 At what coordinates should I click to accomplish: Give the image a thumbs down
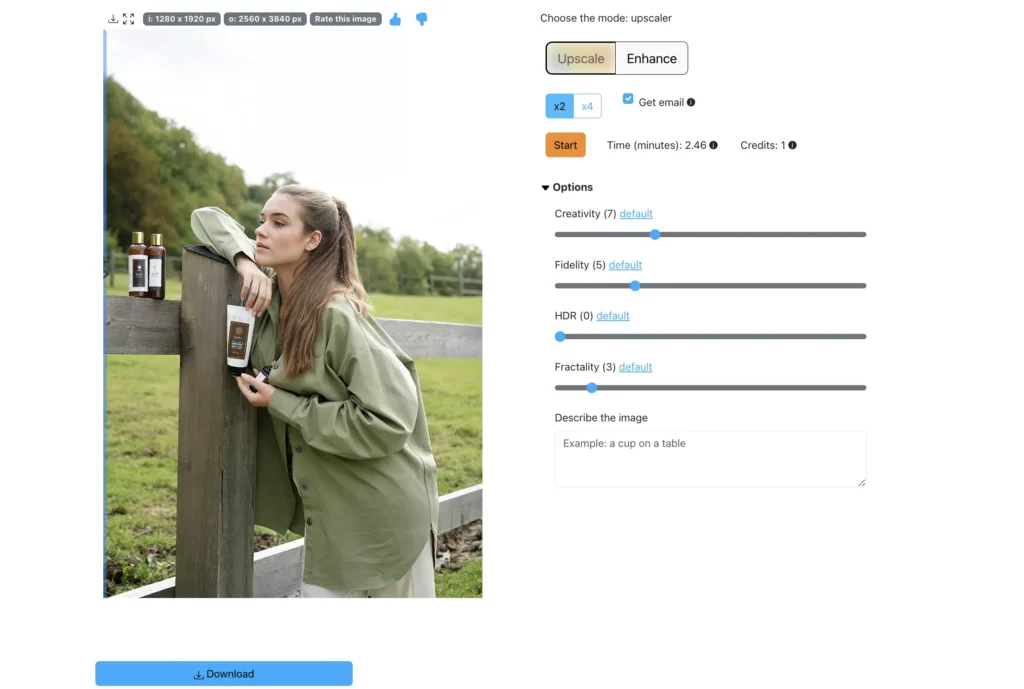[x=421, y=19]
